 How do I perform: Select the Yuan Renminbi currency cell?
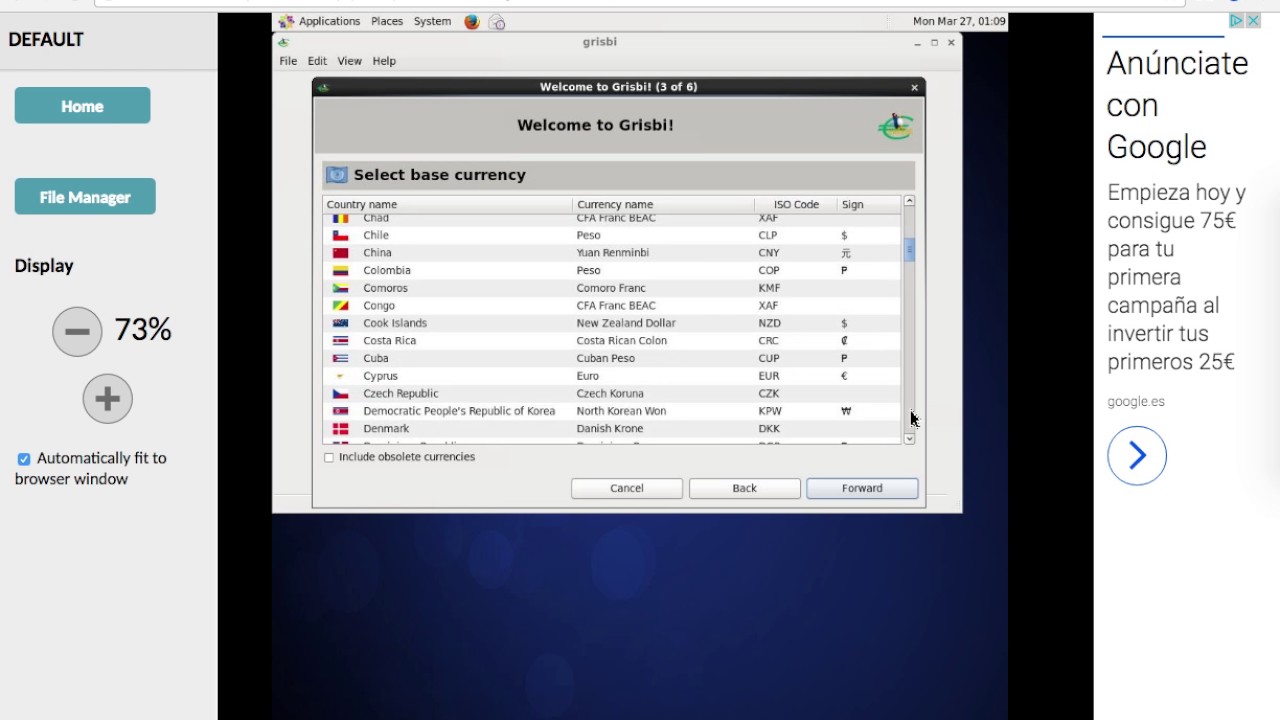click(613, 253)
